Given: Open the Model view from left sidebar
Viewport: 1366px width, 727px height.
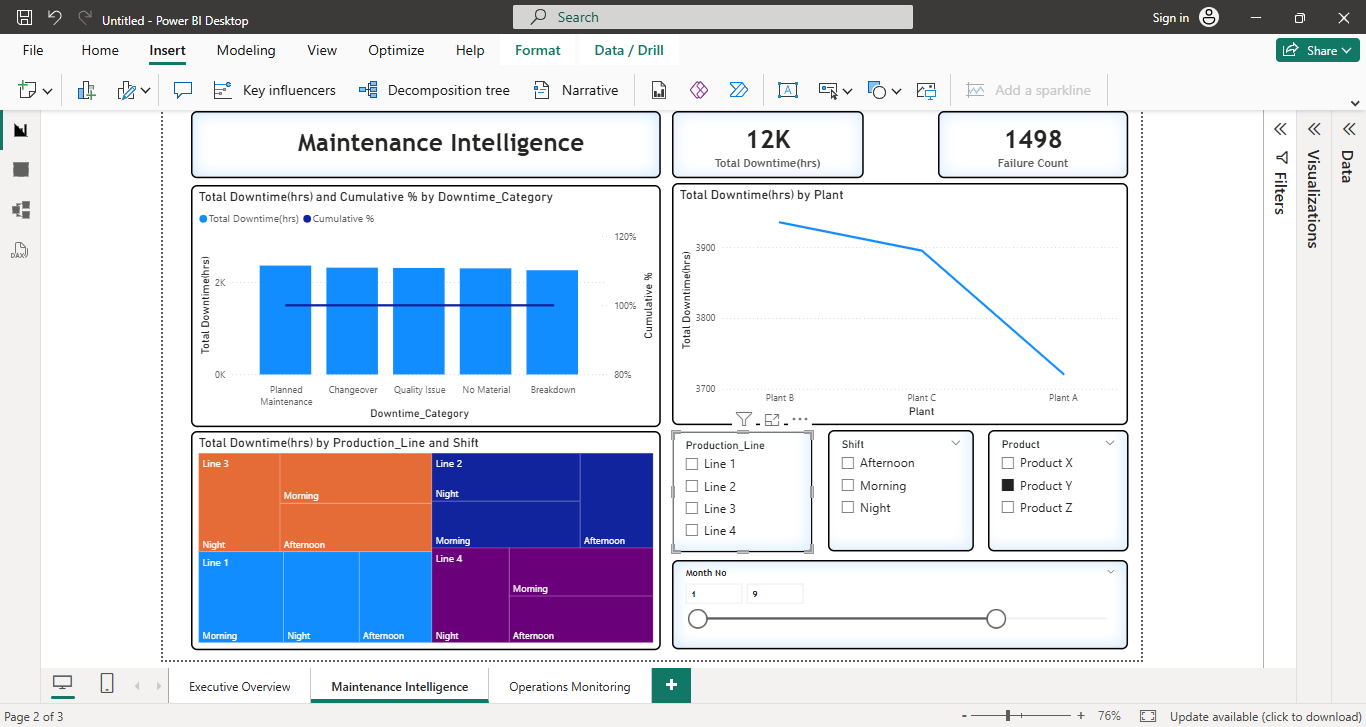Looking at the screenshot, I should 21,210.
